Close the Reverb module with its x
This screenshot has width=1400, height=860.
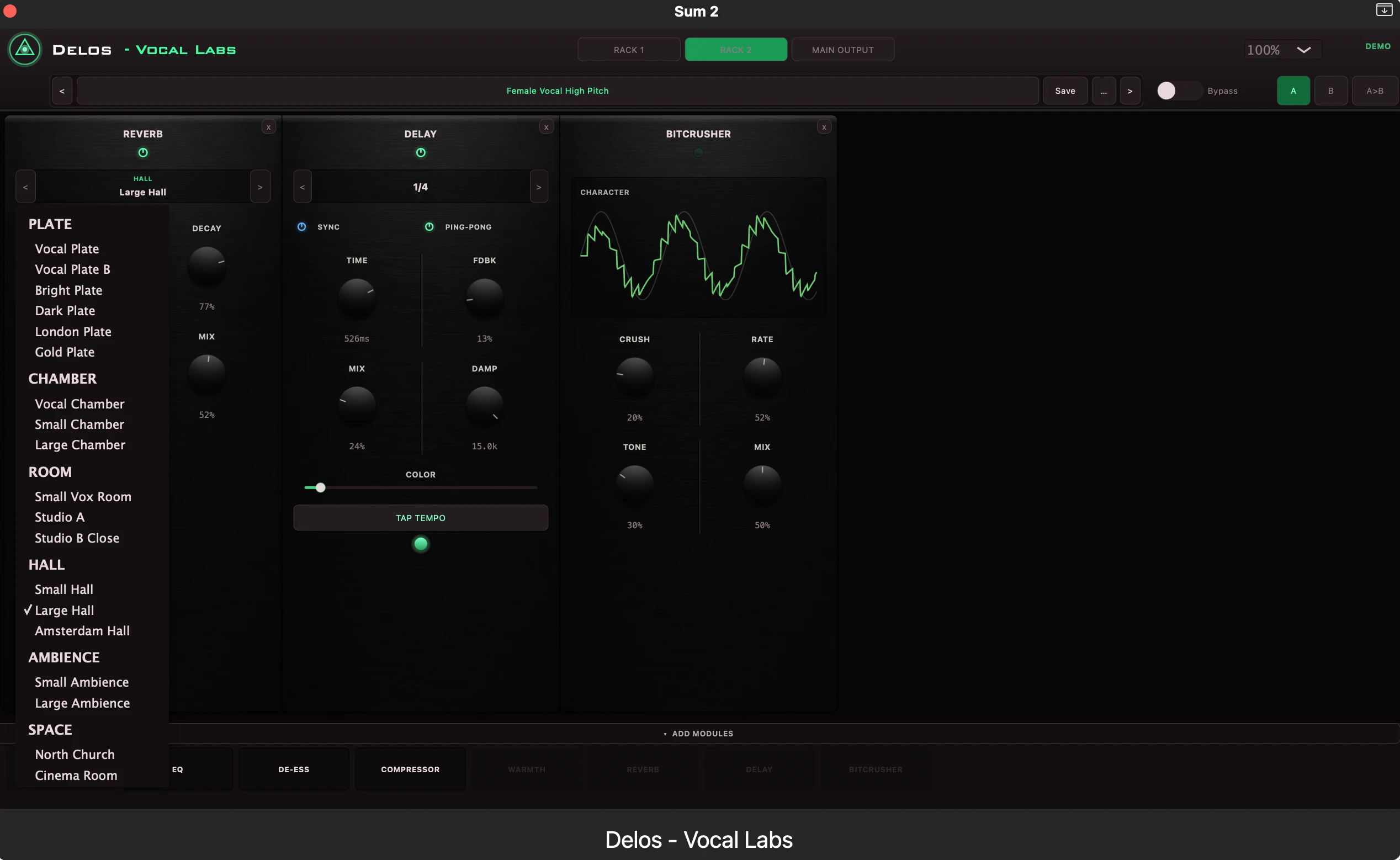pos(268,127)
